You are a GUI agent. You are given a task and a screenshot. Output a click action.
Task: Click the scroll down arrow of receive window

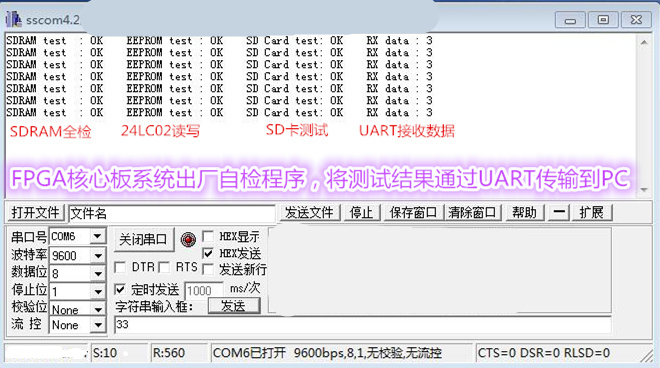click(644, 190)
